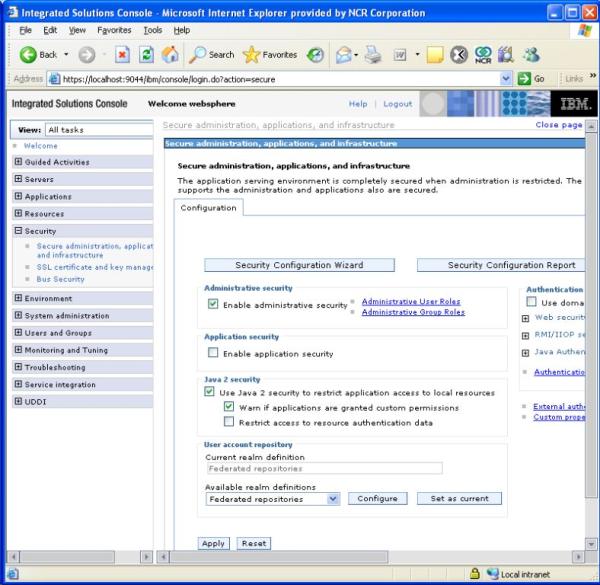
Task: Click the NCR toolbar icon
Action: [483, 55]
